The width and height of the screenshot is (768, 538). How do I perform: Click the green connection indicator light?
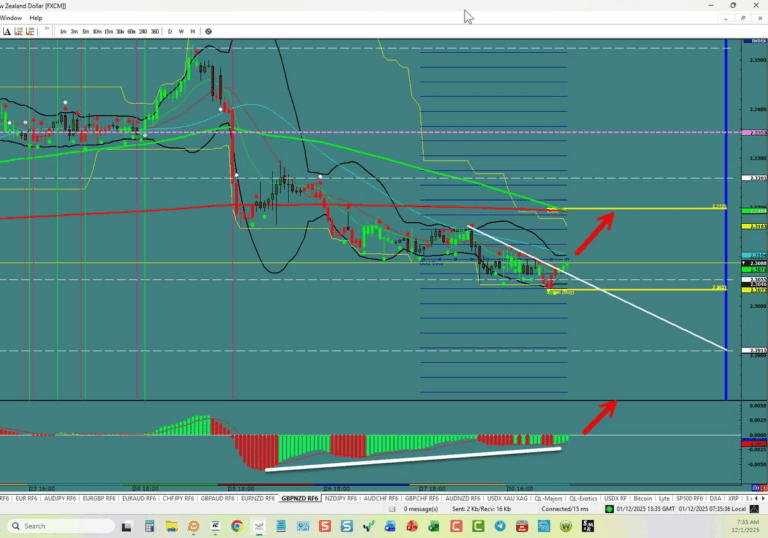click(609, 509)
